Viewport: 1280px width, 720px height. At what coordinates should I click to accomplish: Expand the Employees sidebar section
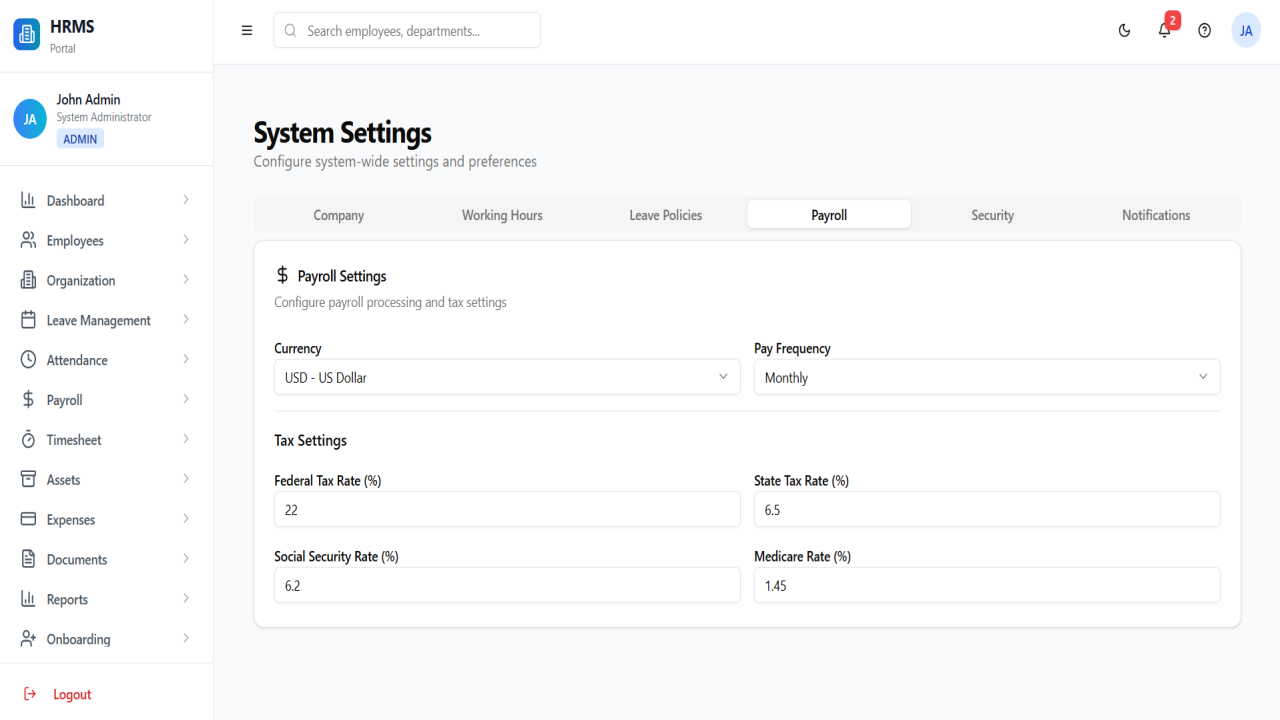click(x=106, y=240)
